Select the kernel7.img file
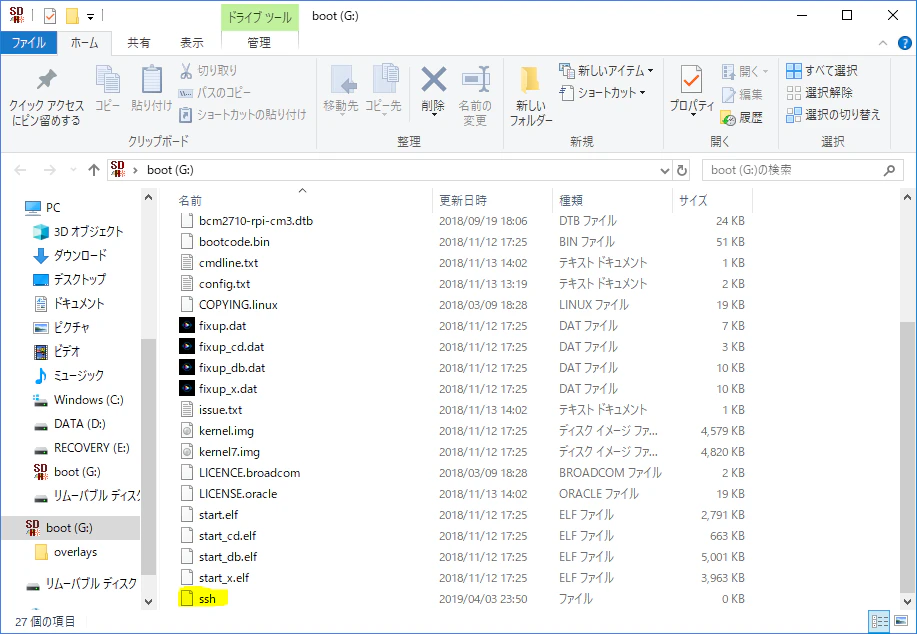 (229, 452)
